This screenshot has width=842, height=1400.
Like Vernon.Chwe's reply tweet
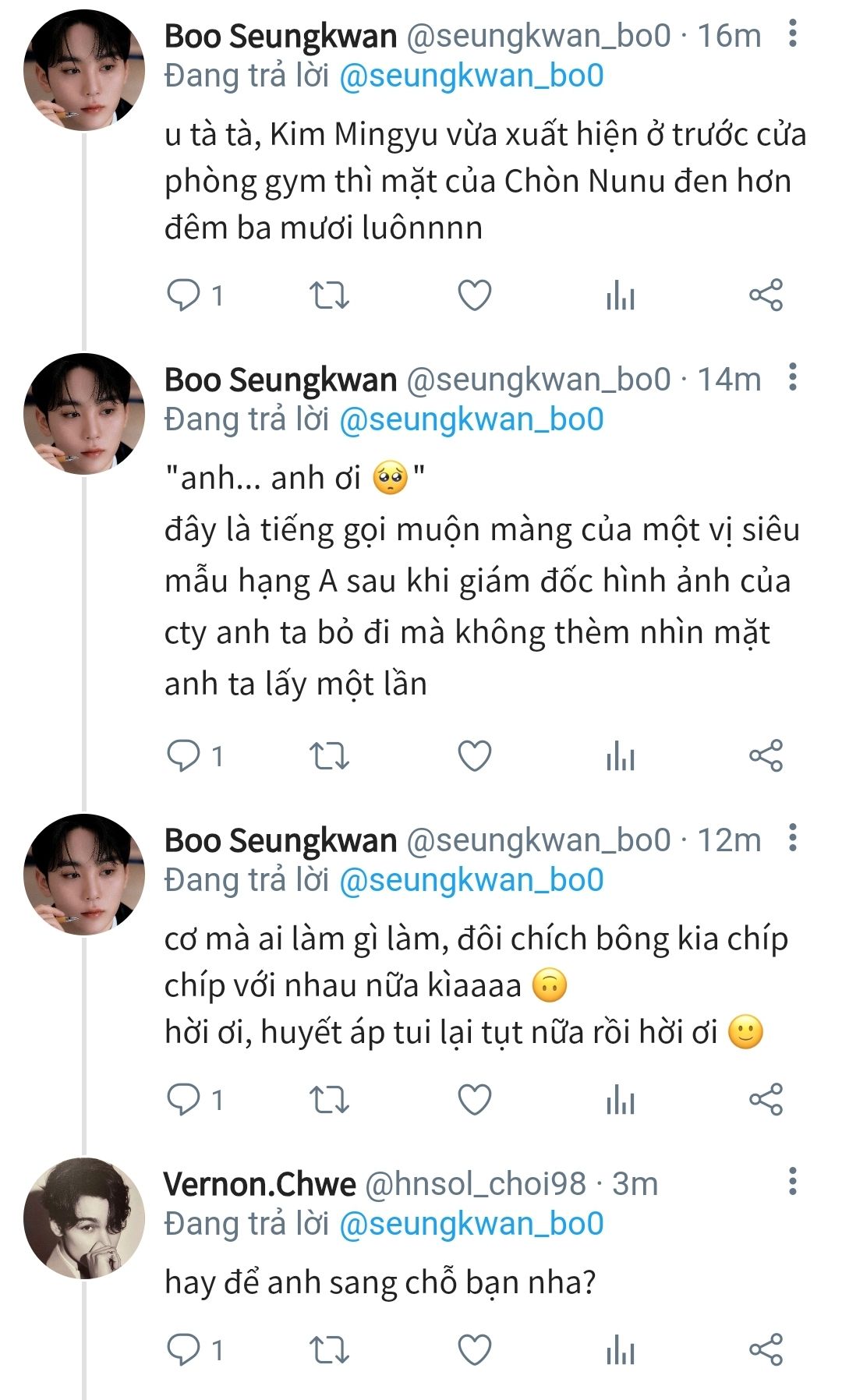(x=474, y=1349)
